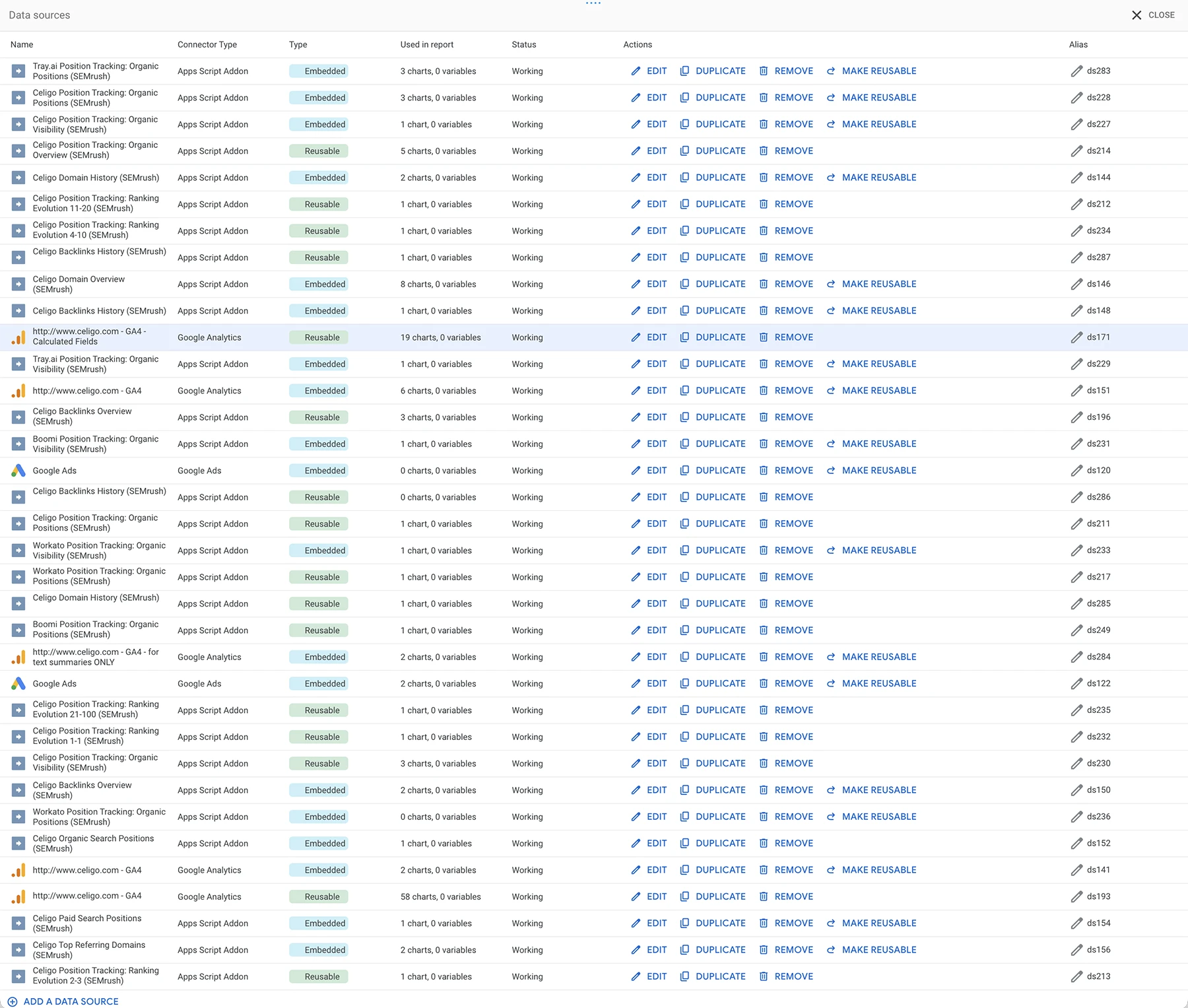
Task: Click the drag handle dots at top of panel
Action: [593, 3]
